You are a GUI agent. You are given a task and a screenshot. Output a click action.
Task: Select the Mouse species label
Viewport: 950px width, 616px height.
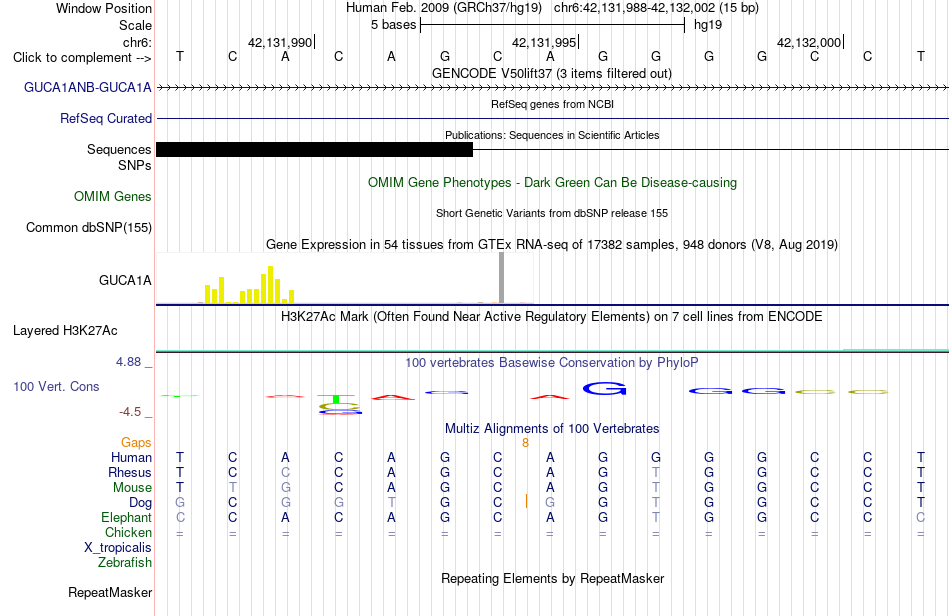click(x=132, y=488)
